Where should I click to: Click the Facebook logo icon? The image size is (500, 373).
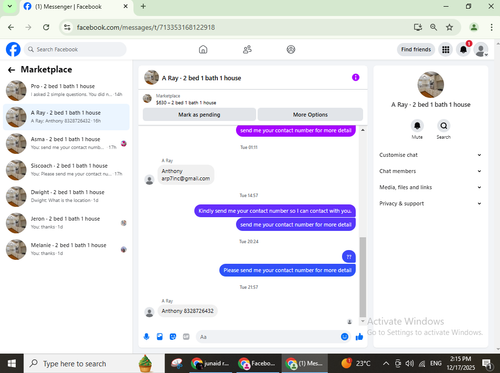tap(13, 49)
